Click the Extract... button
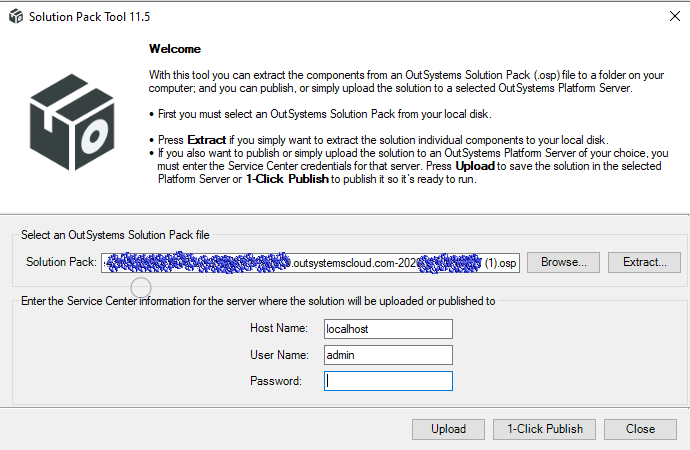Image resolution: width=690 pixels, height=450 pixels. point(644,262)
